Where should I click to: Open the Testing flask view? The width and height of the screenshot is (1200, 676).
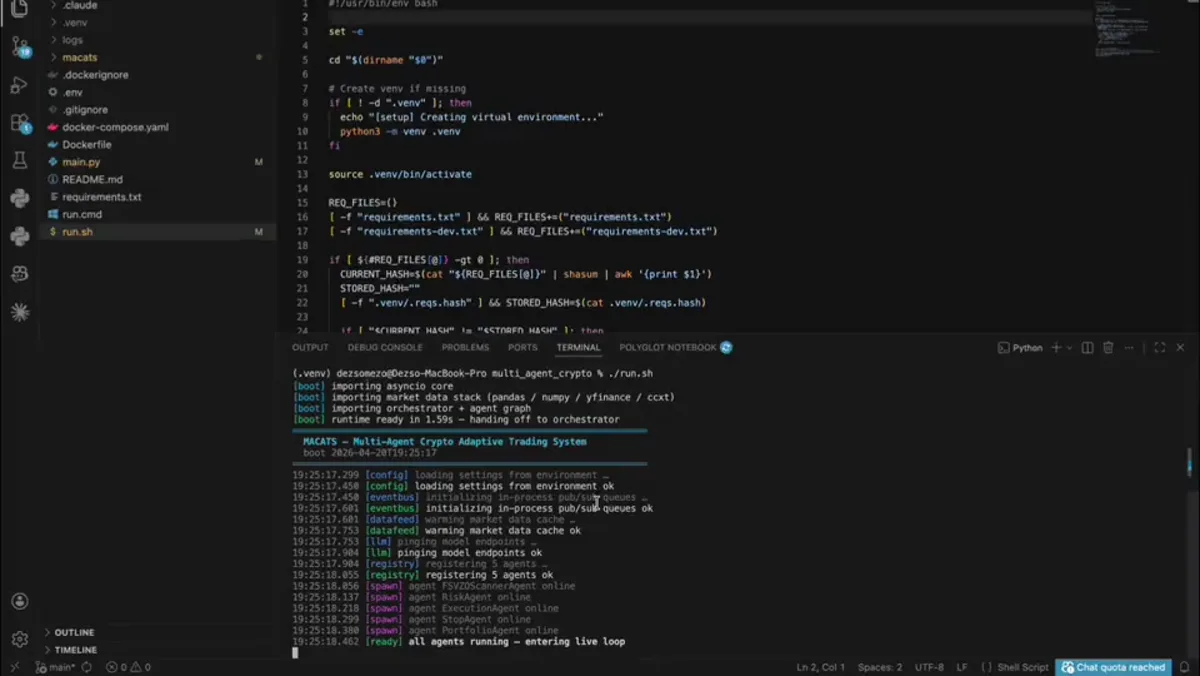point(19,160)
